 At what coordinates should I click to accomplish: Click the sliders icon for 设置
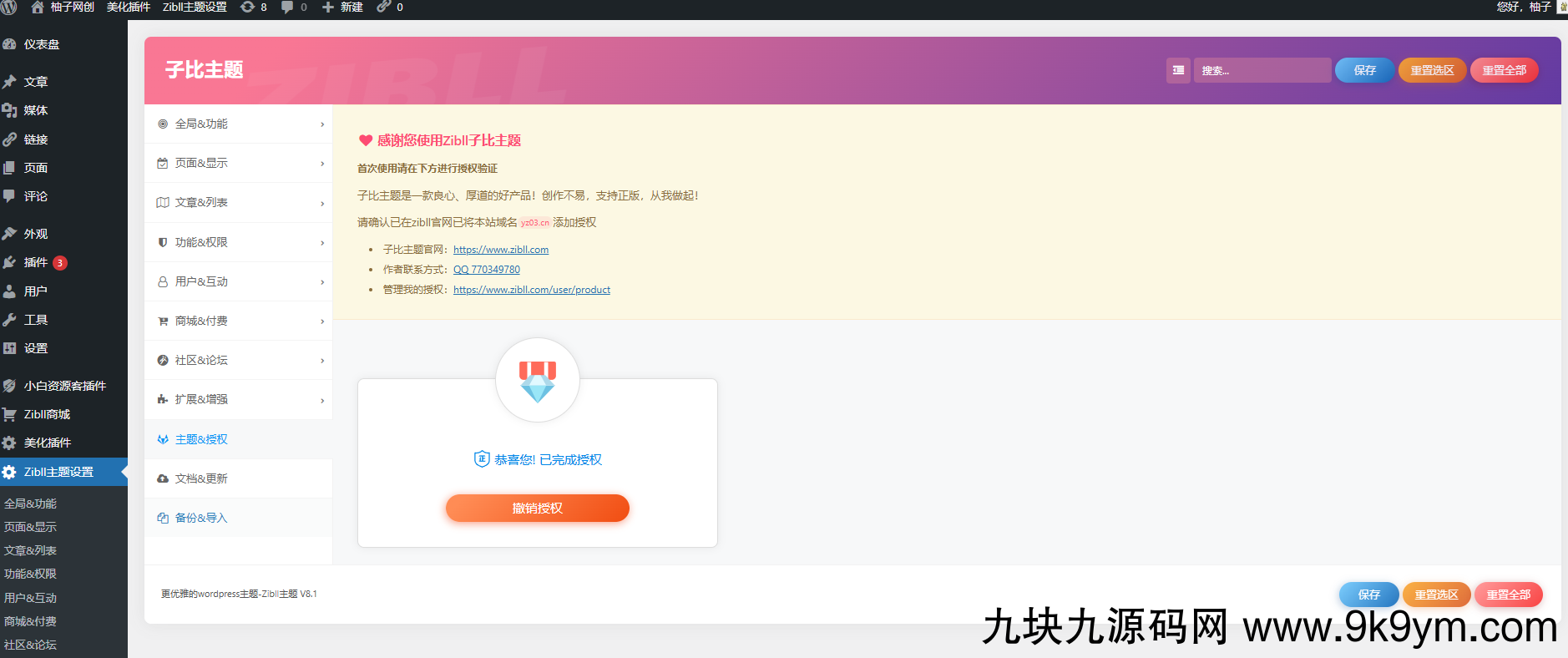point(10,348)
